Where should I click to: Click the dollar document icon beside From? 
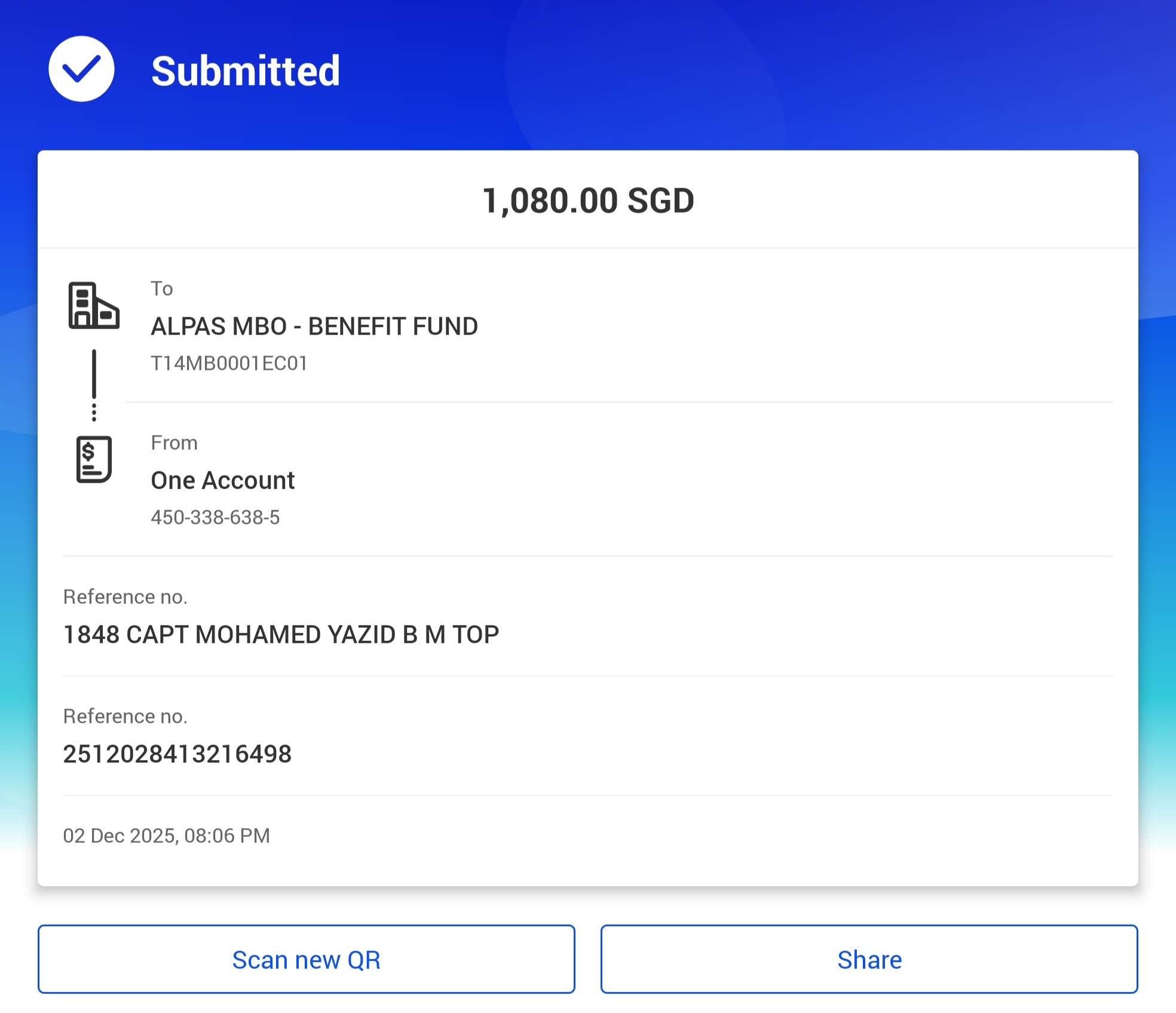[x=94, y=459]
